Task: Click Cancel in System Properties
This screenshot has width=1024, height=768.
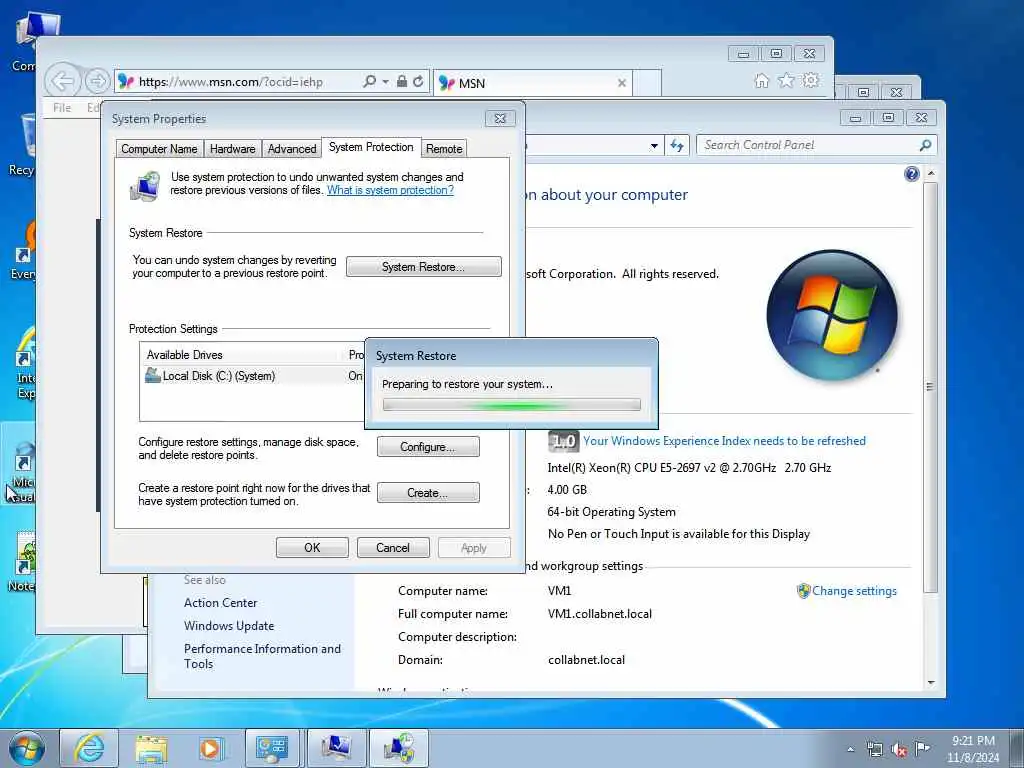Action: click(x=392, y=547)
